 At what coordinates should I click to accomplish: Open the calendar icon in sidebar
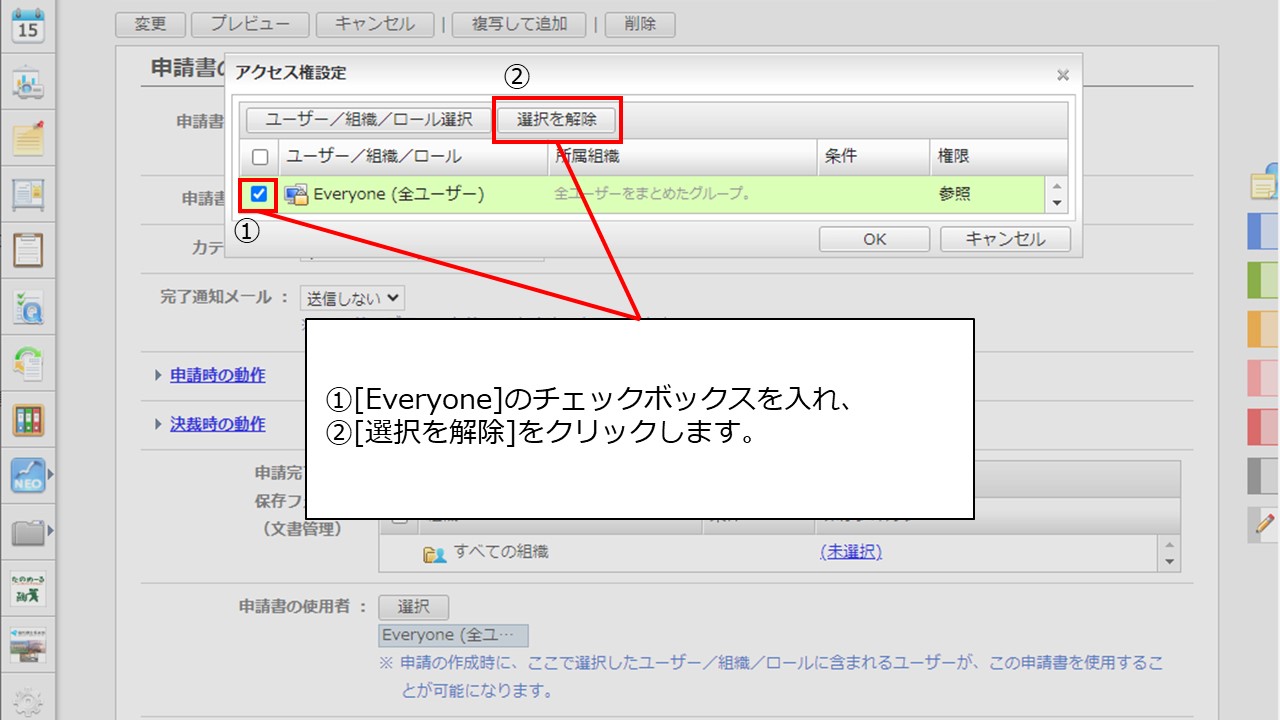(x=28, y=23)
